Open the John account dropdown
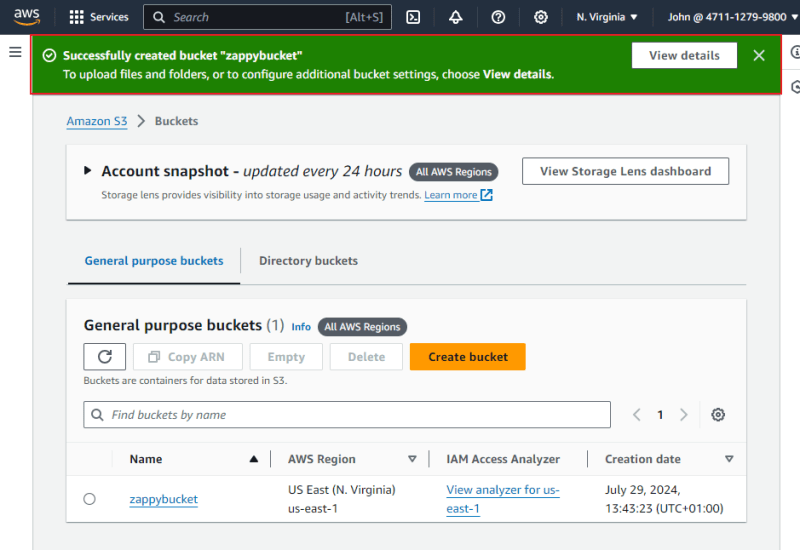800x550 pixels. [733, 17]
